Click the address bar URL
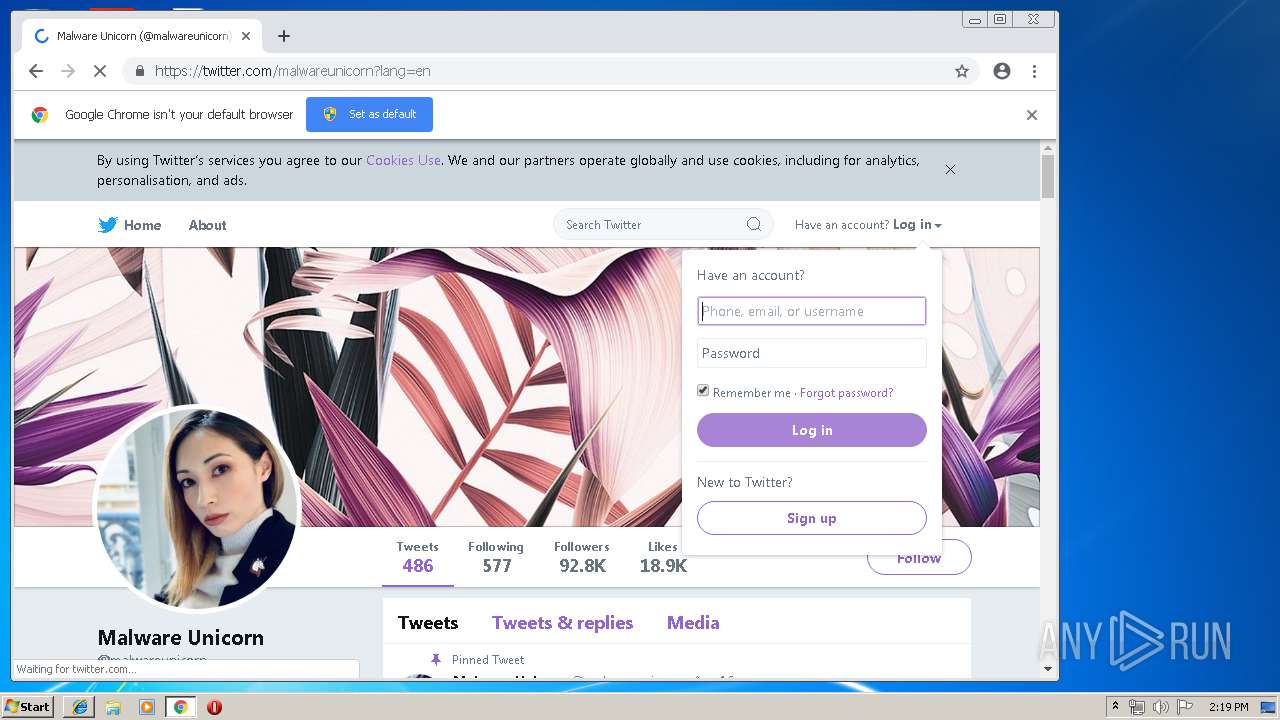This screenshot has height=720, width=1280. coord(293,71)
